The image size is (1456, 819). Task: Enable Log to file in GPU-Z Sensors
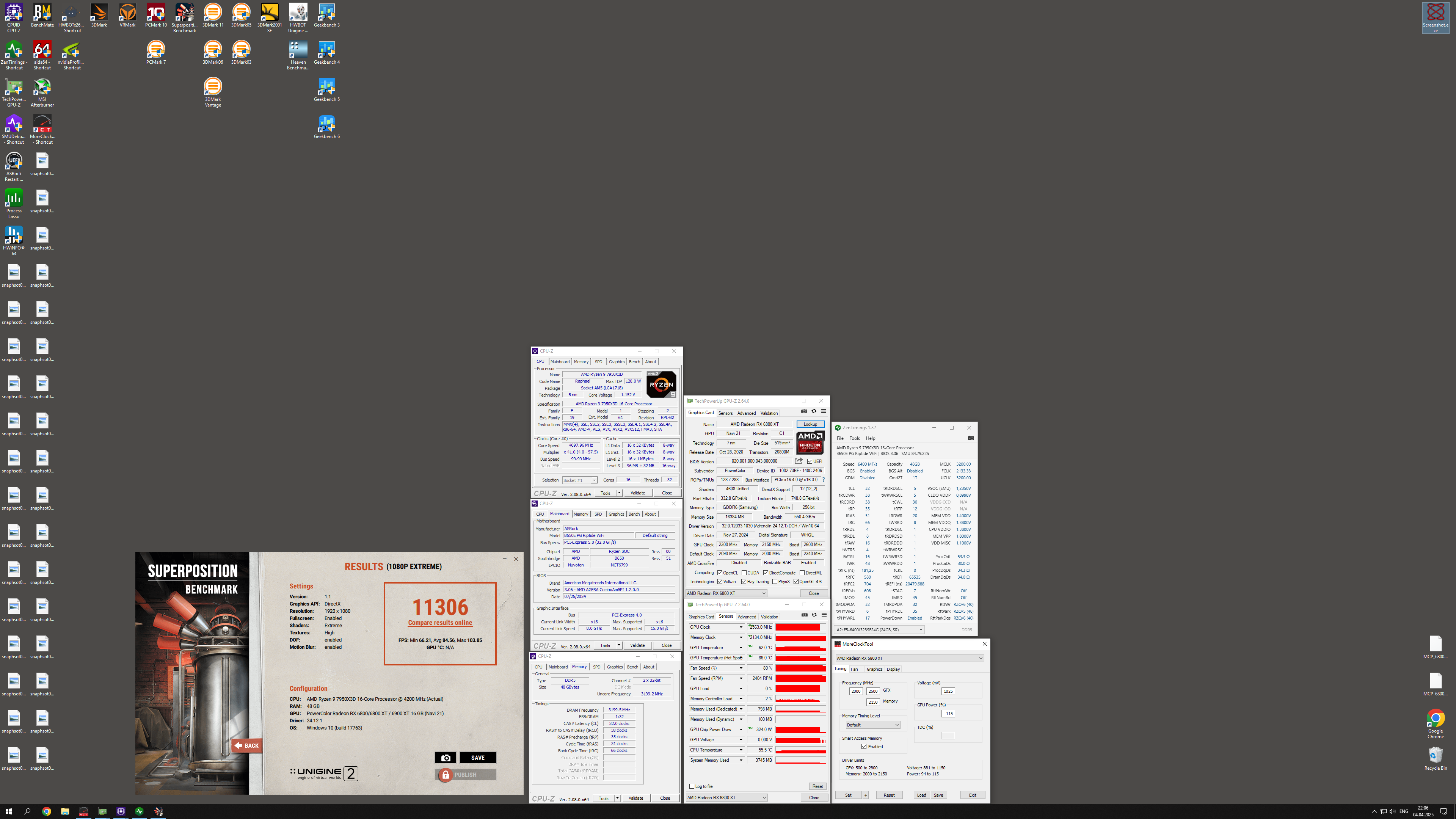tap(692, 786)
